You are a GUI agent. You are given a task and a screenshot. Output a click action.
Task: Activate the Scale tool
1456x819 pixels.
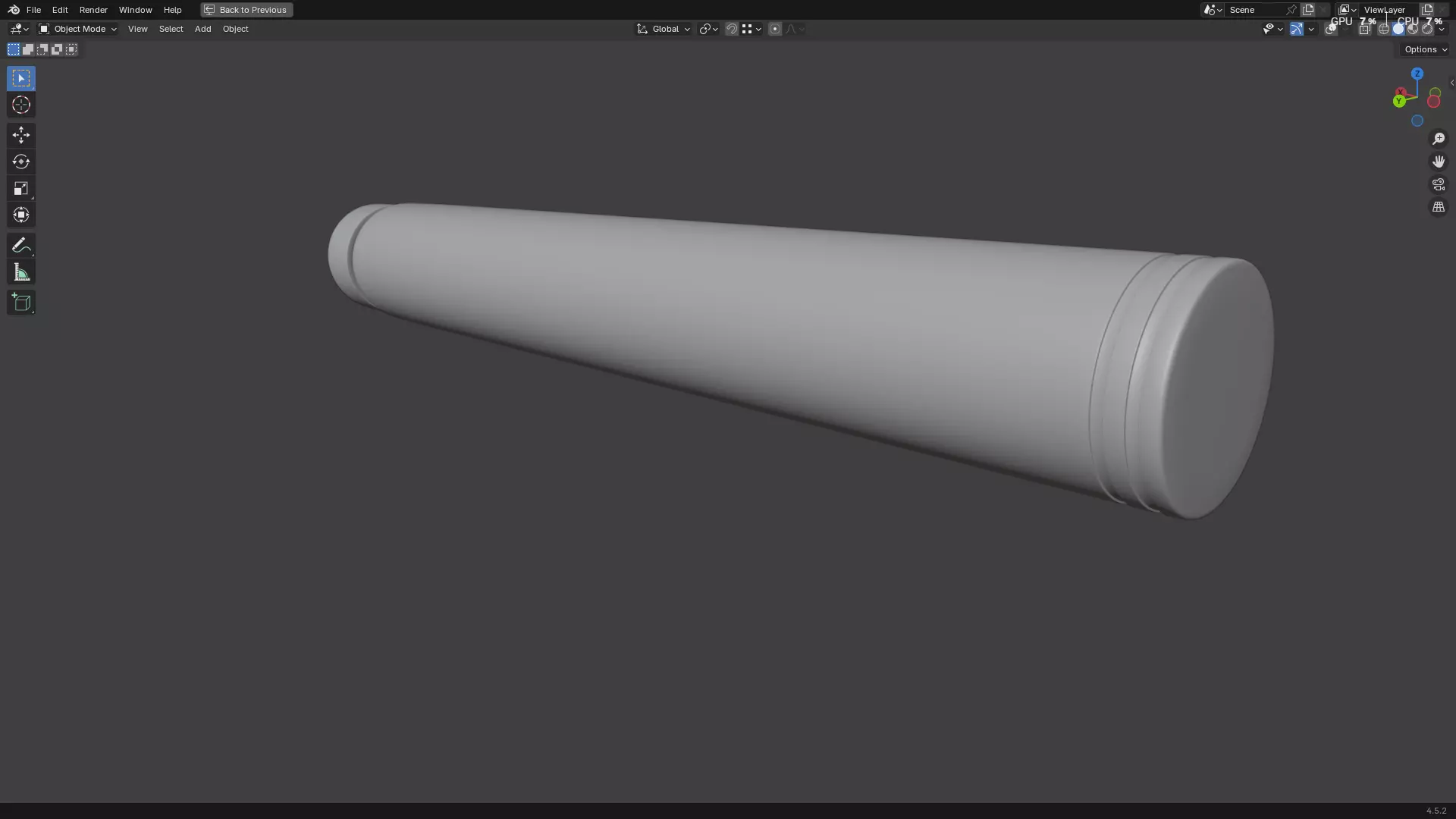tap(21, 188)
